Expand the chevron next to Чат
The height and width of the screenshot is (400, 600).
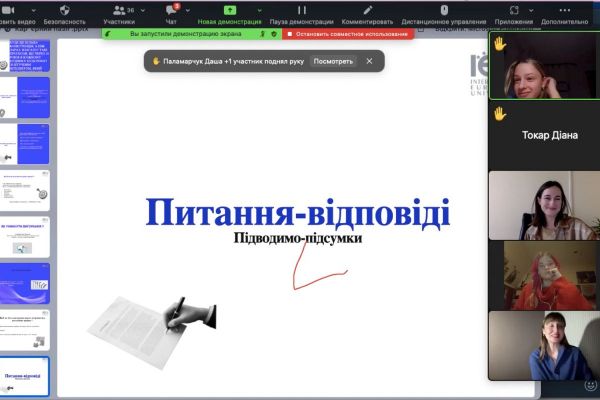pyautogui.click(x=190, y=9)
